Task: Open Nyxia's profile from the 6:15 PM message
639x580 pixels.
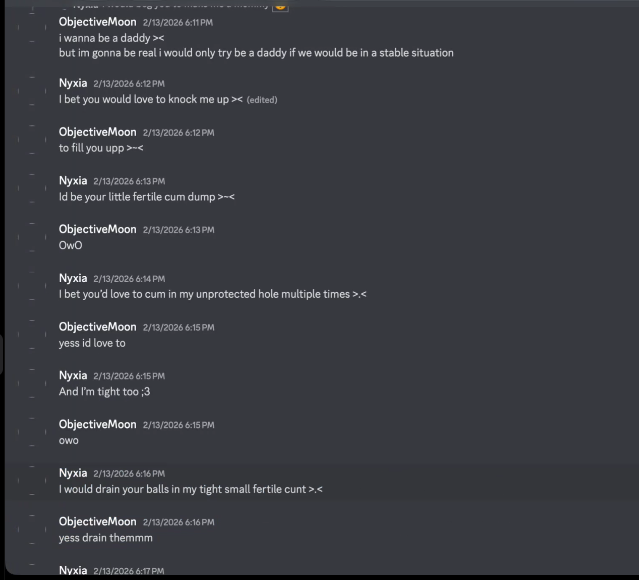Action: tap(73, 375)
